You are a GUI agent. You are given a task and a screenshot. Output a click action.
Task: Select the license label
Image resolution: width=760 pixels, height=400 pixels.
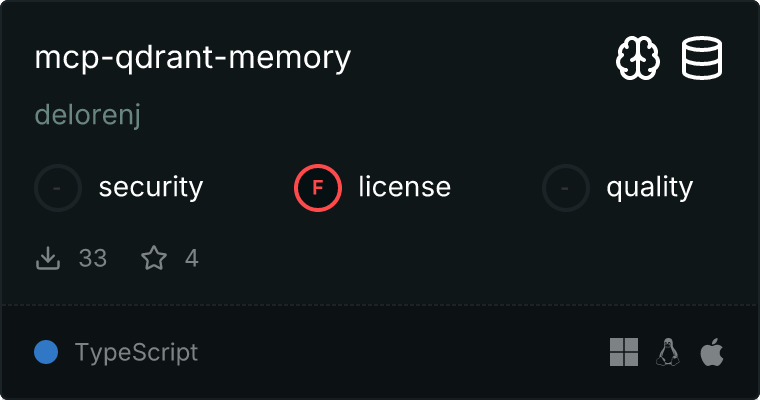click(405, 187)
